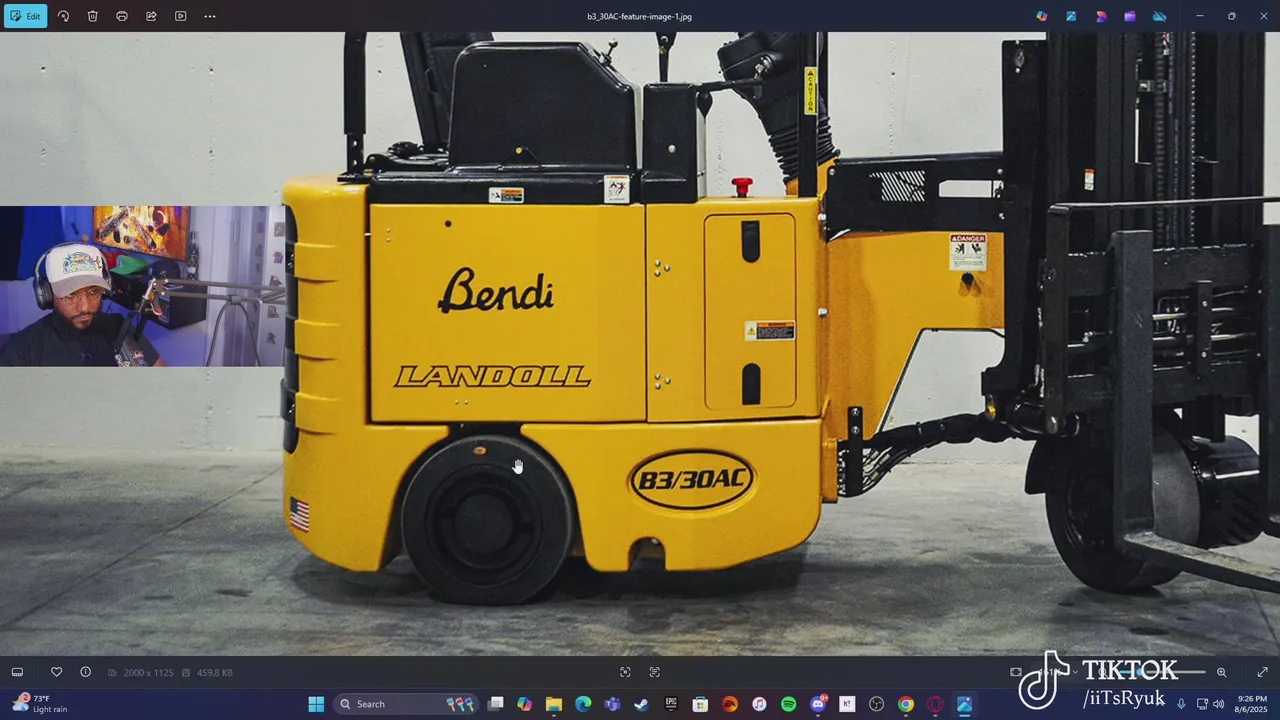Open Task View on the taskbar
This screenshot has width=1280, height=720.
point(495,704)
